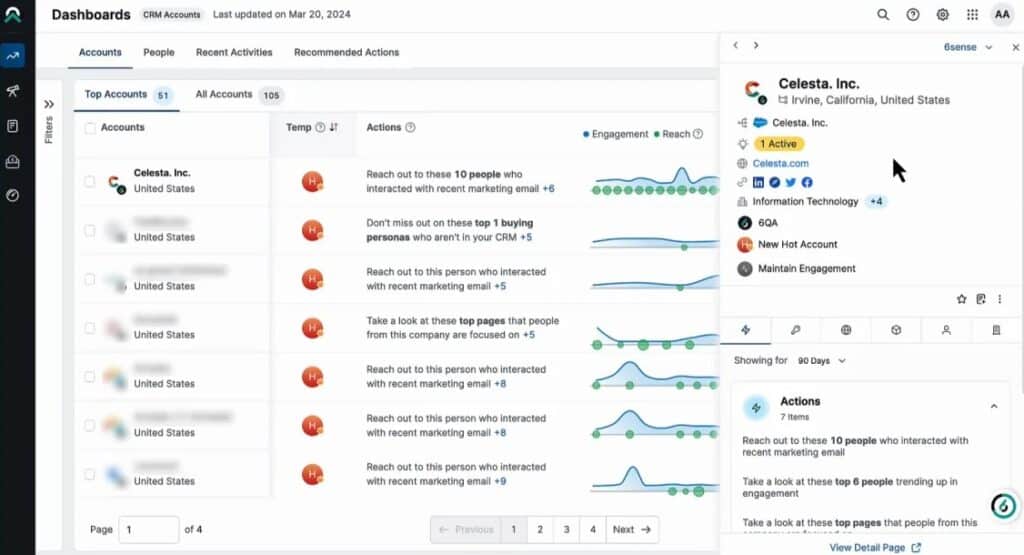The image size is (1024, 555).
Task: Open the help question mark icon
Action: point(913,14)
